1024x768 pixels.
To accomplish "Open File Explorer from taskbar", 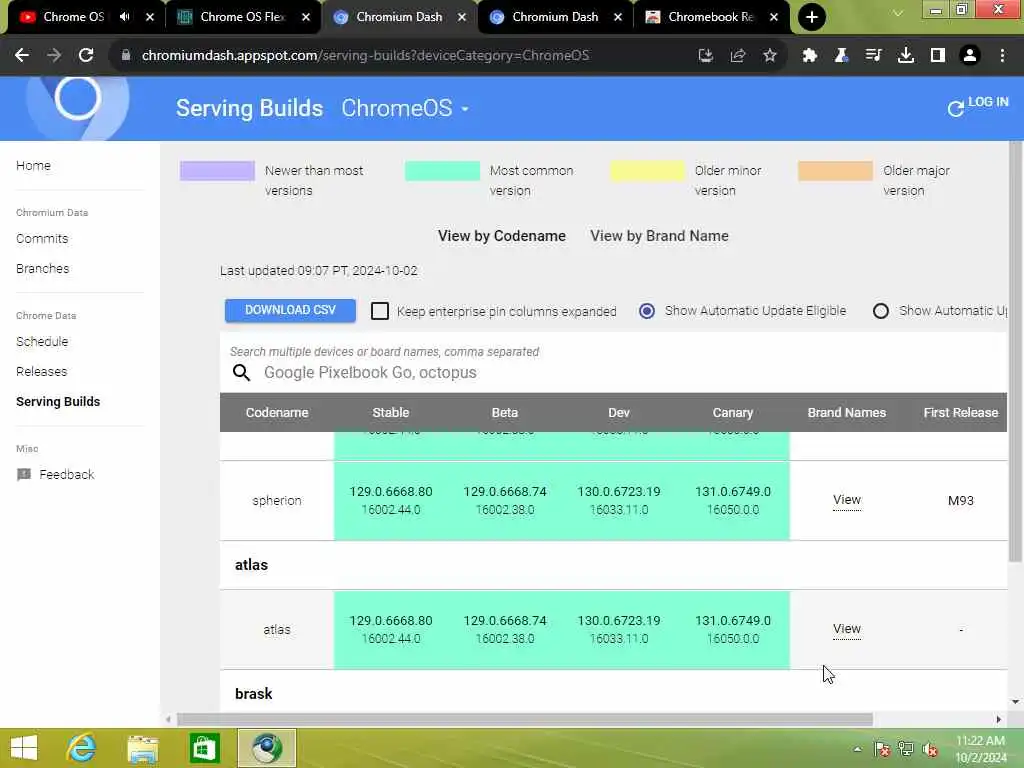I will pyautogui.click(x=143, y=748).
